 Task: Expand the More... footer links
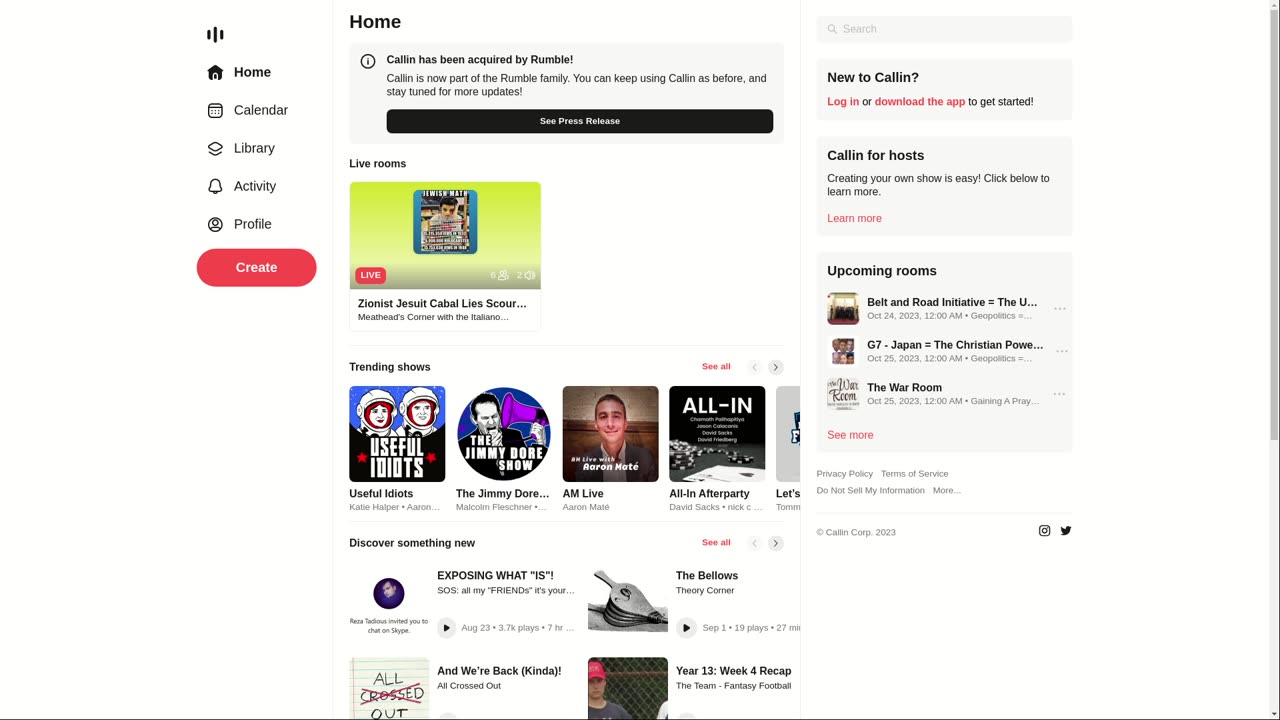946,490
